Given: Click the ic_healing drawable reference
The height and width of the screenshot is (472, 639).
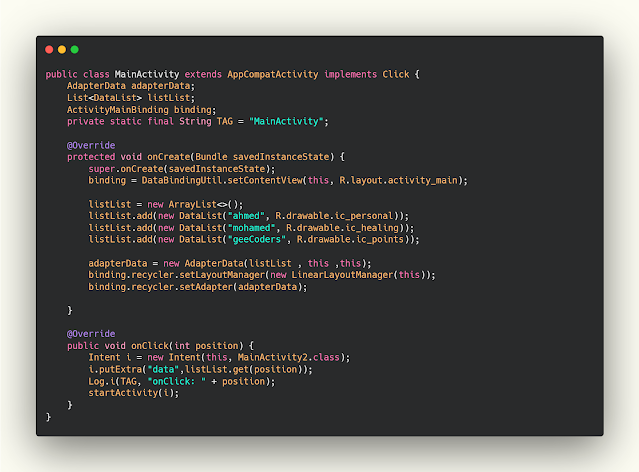Looking at the screenshot, I should click(x=372, y=228).
